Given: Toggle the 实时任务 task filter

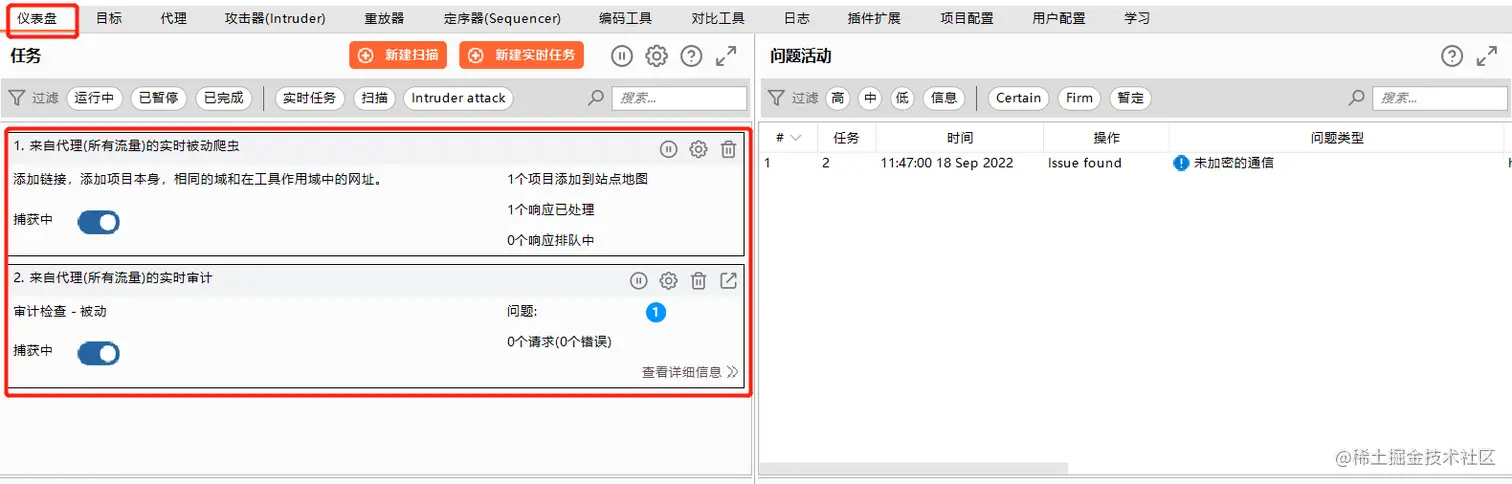Looking at the screenshot, I should pos(310,98).
